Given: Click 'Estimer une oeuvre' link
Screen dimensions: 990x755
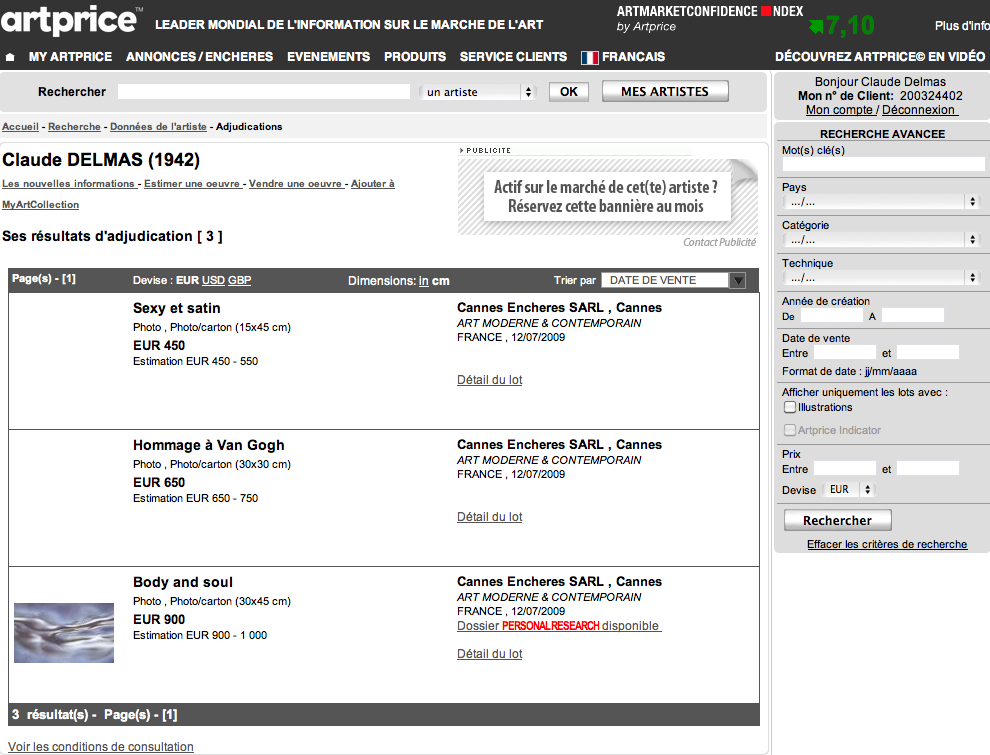Looking at the screenshot, I should [192, 184].
